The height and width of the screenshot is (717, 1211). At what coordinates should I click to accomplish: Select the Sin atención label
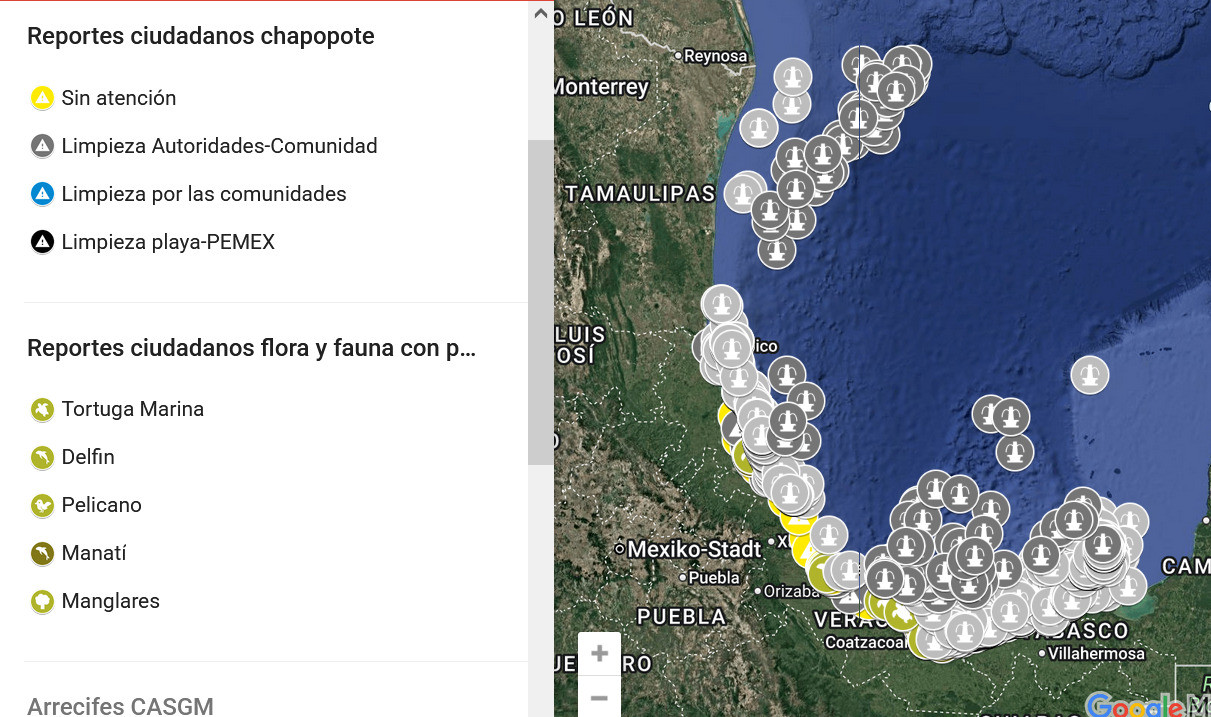tap(119, 98)
